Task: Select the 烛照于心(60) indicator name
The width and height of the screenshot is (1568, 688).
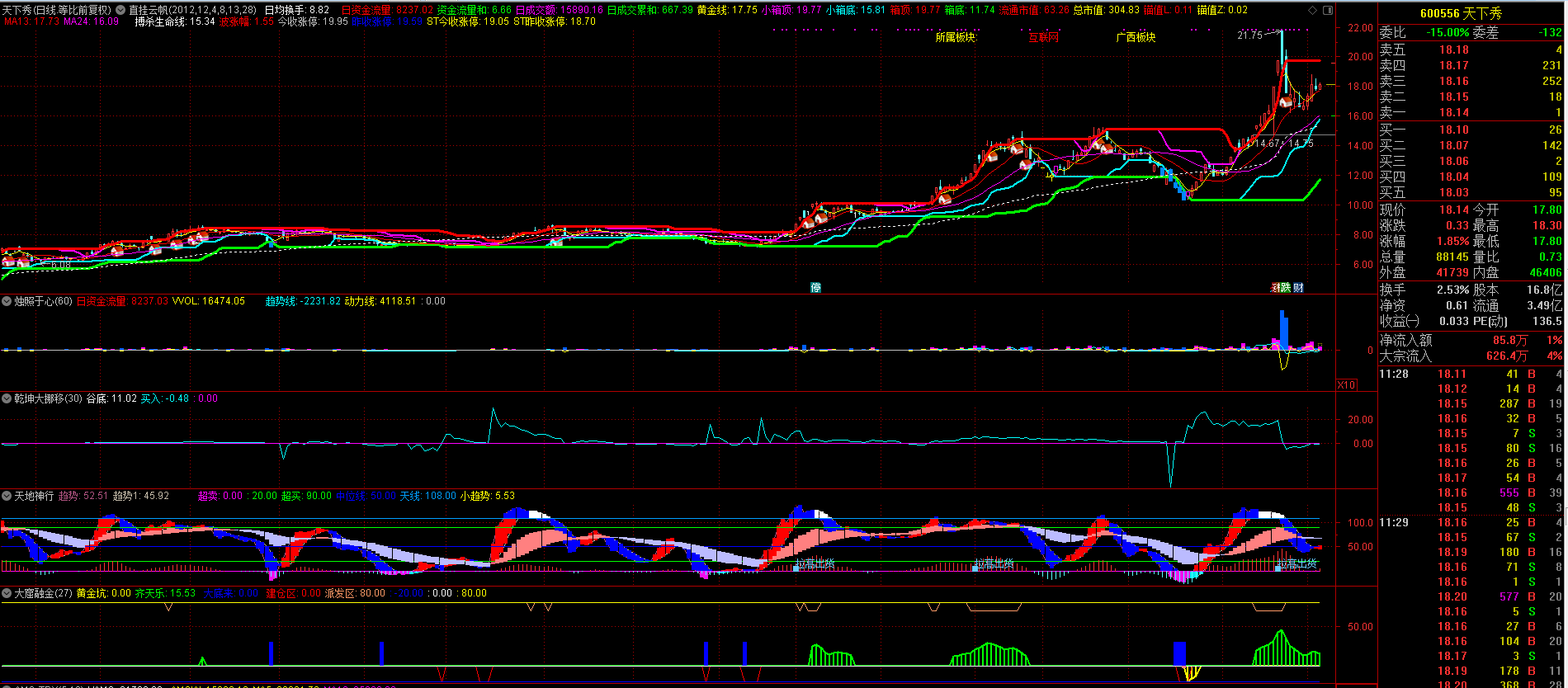Action: click(x=43, y=301)
